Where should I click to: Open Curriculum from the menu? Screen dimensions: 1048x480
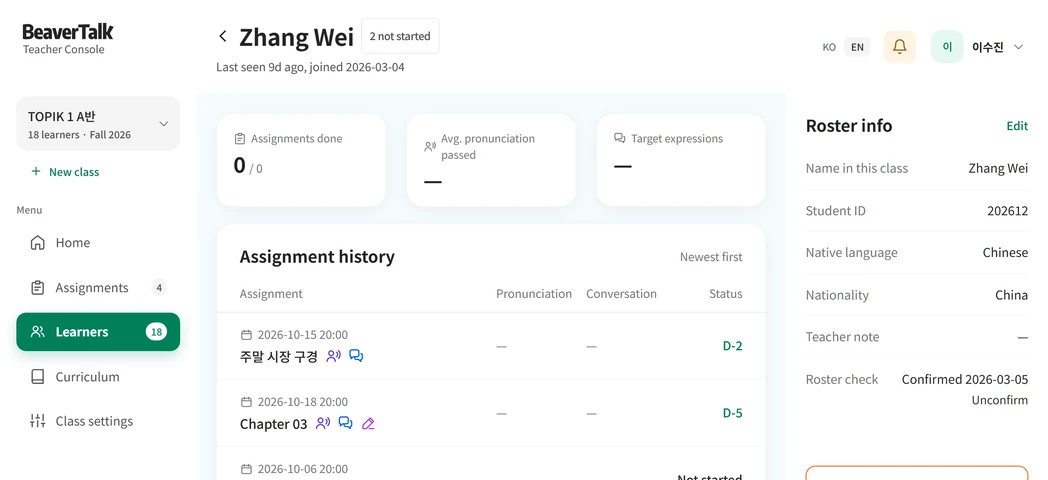(x=98, y=376)
